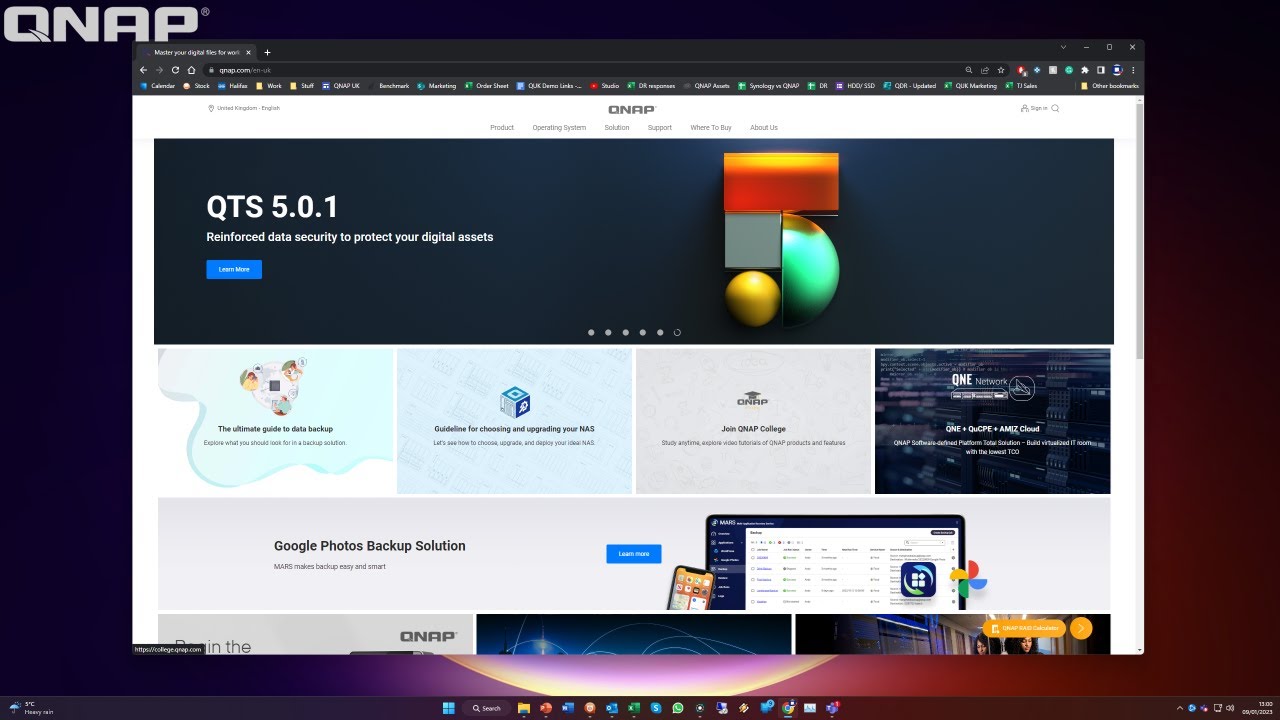Screen dimensions: 1280x720
Task: Open the site search magnifier icon
Action: tap(1055, 108)
